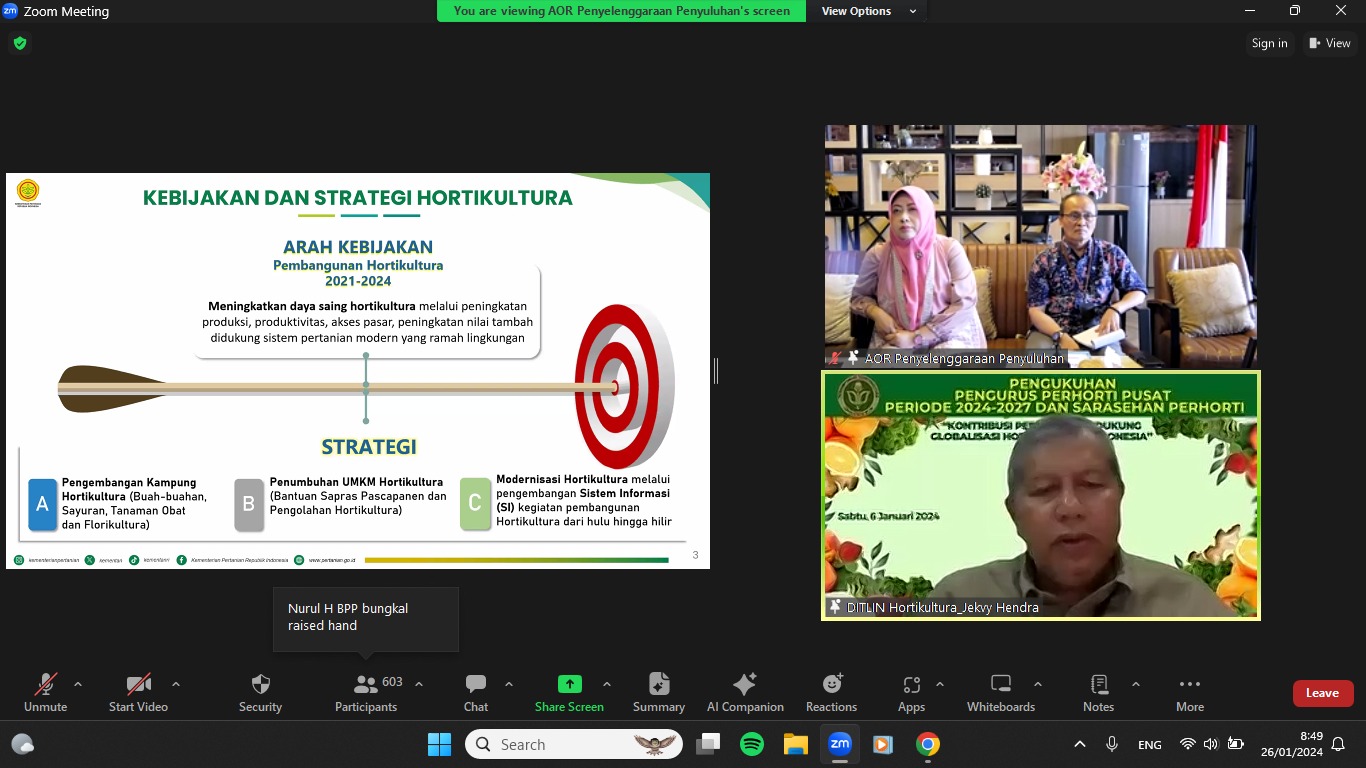Open the Notes tool
Viewport: 1366px width, 768px height.
click(x=1098, y=692)
